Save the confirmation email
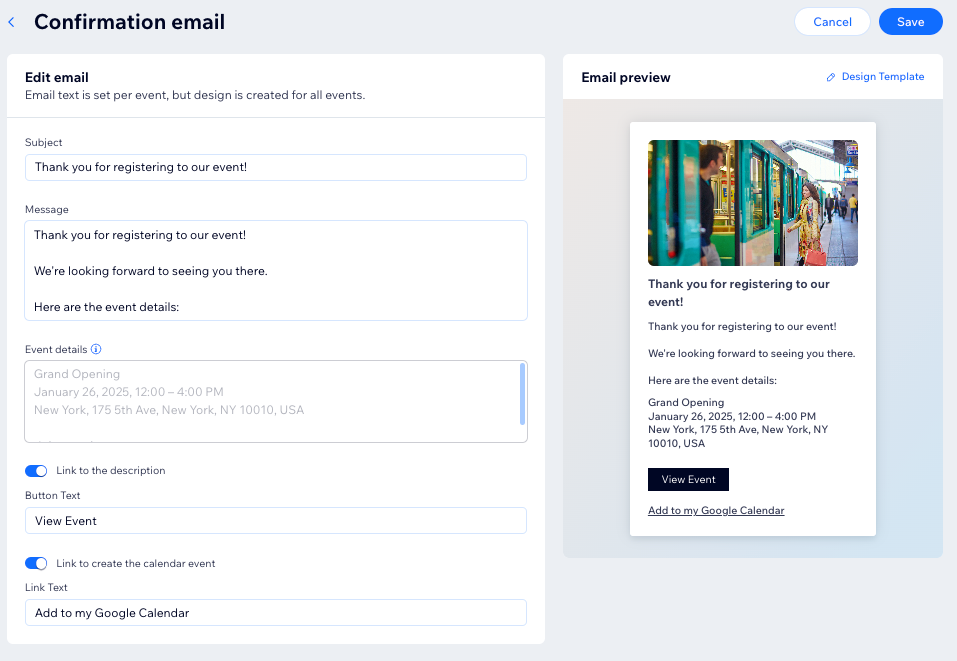 click(910, 22)
